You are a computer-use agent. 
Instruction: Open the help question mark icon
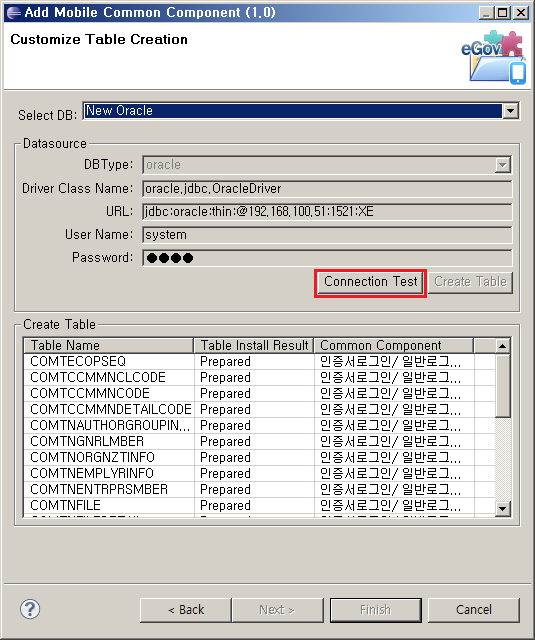[x=30, y=609]
